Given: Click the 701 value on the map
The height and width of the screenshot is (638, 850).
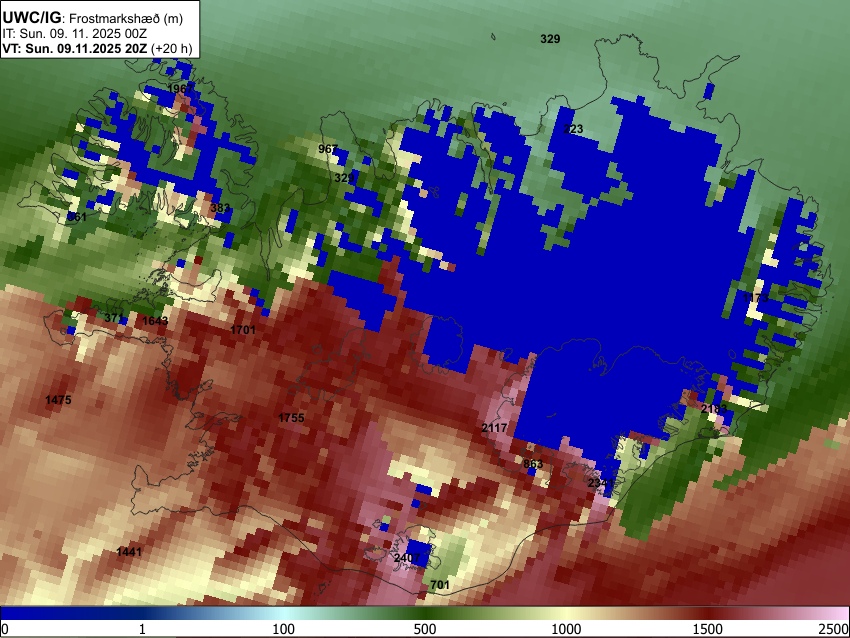Looking at the screenshot, I should pos(440,584).
